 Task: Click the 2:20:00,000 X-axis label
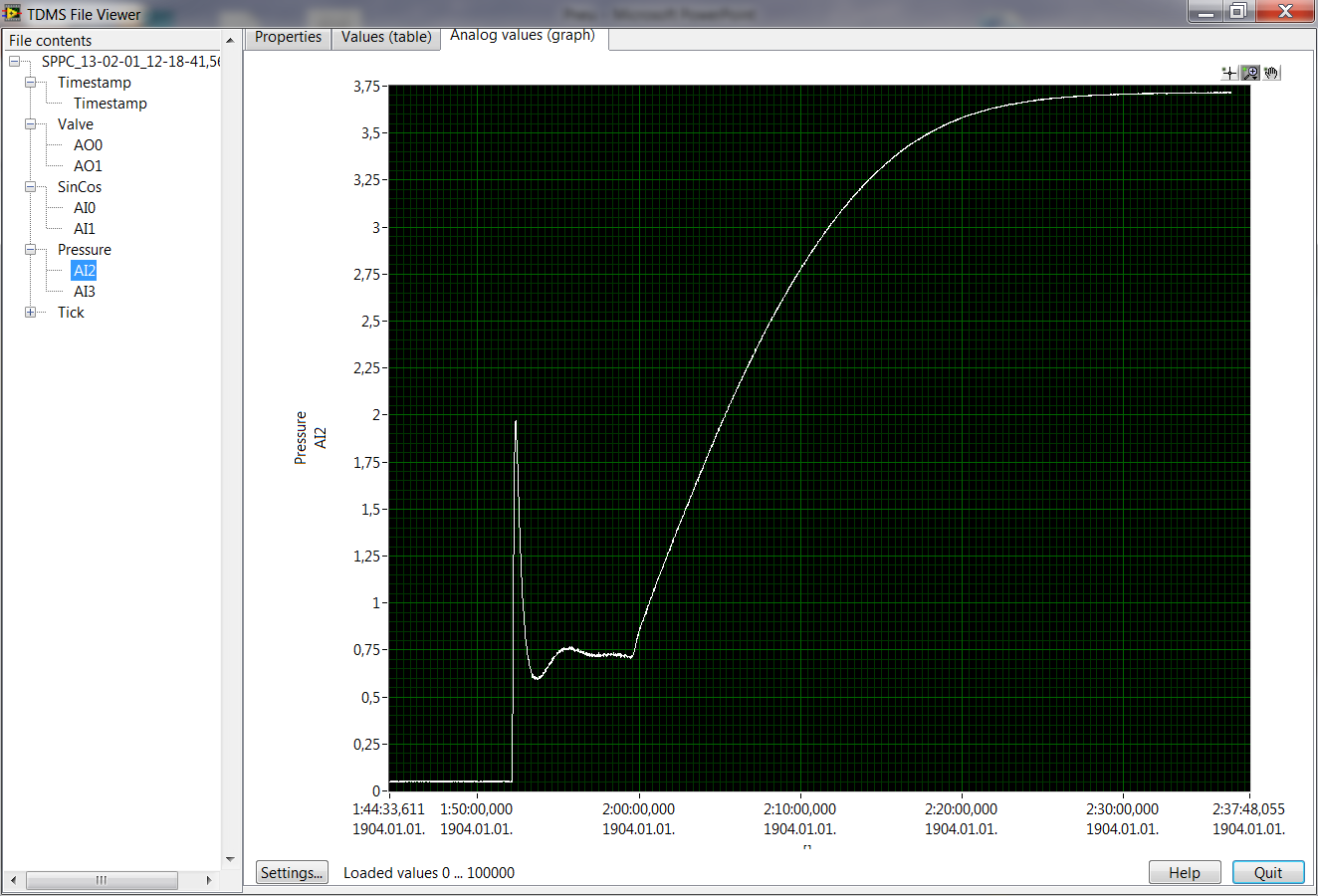(x=961, y=809)
